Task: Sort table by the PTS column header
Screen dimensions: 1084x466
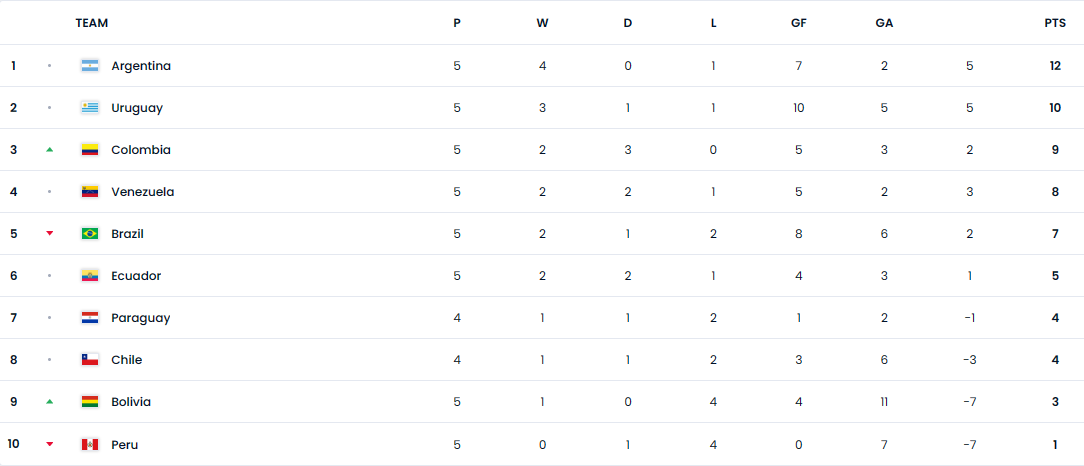Action: pos(1055,23)
